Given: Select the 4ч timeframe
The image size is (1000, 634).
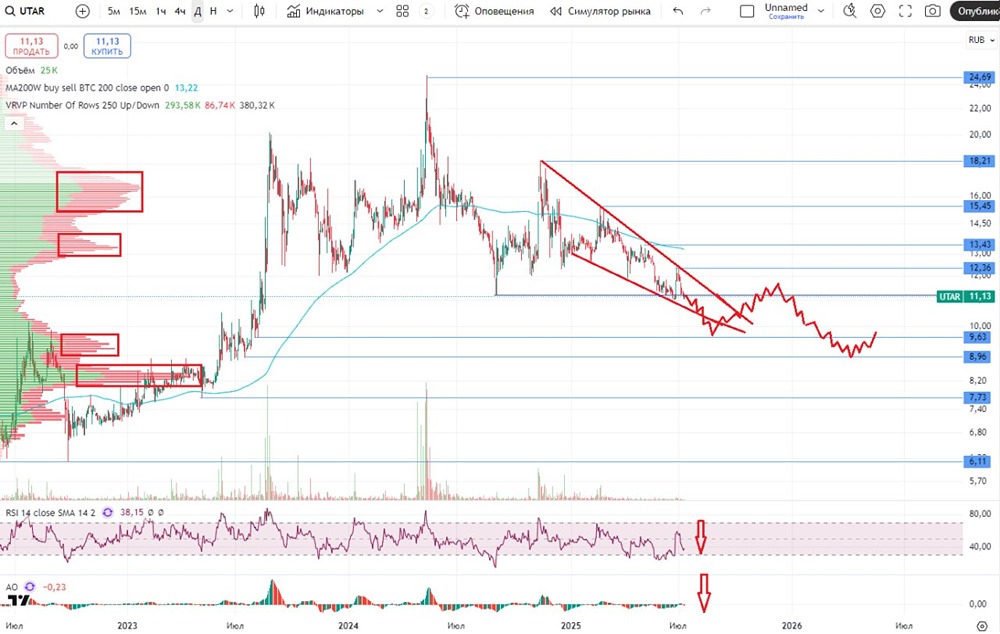Looking at the screenshot, I should (x=180, y=11).
